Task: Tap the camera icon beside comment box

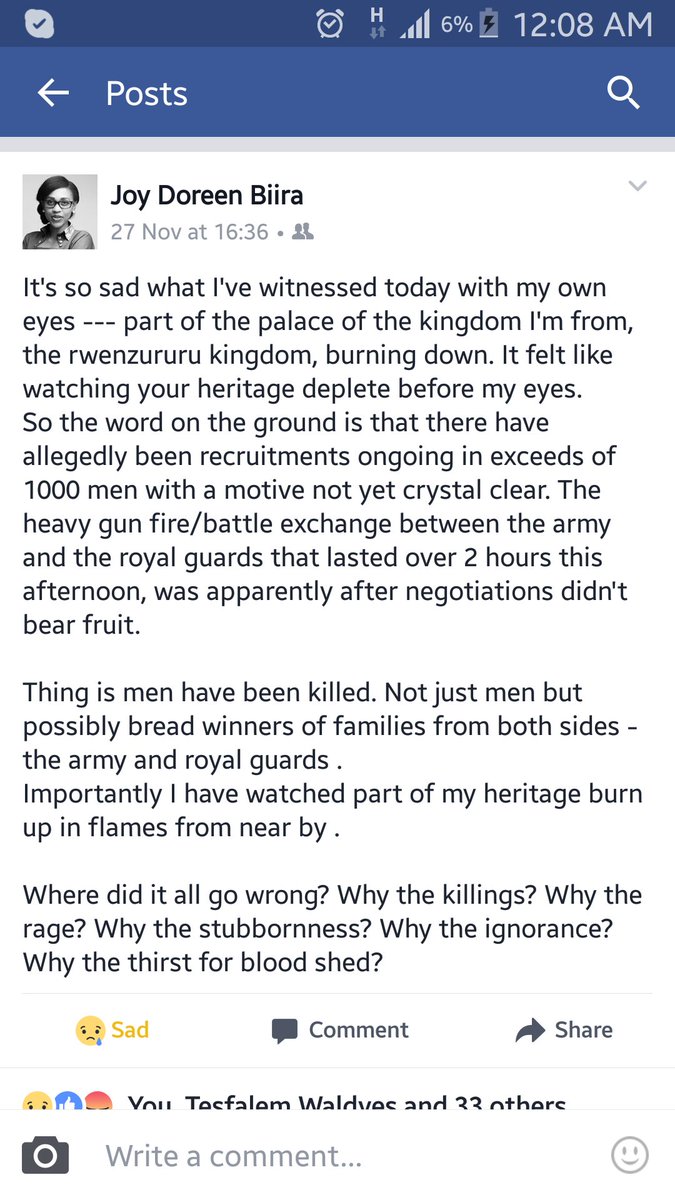Action: coord(45,1157)
